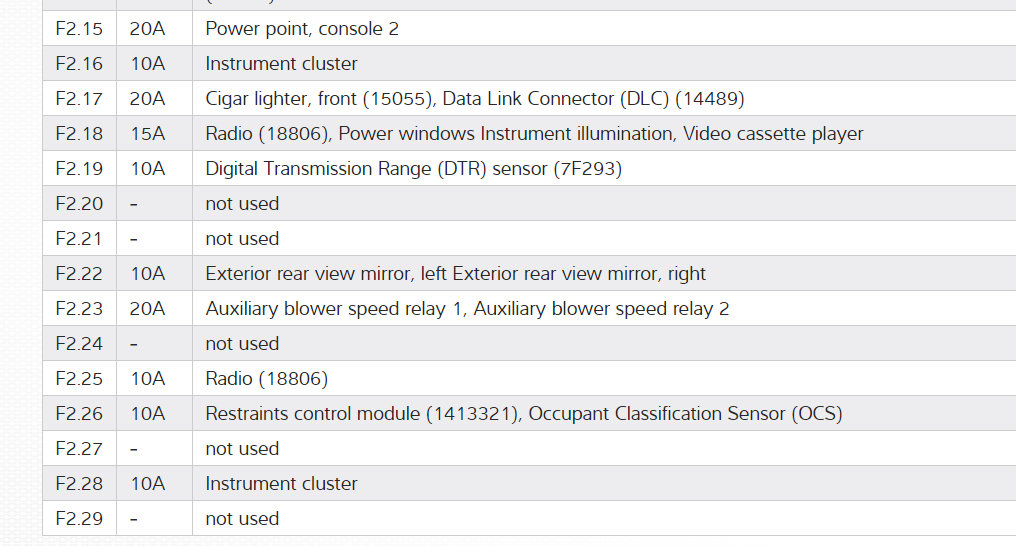Click the 15A amperage value
This screenshot has width=1016, height=546.
[148, 134]
